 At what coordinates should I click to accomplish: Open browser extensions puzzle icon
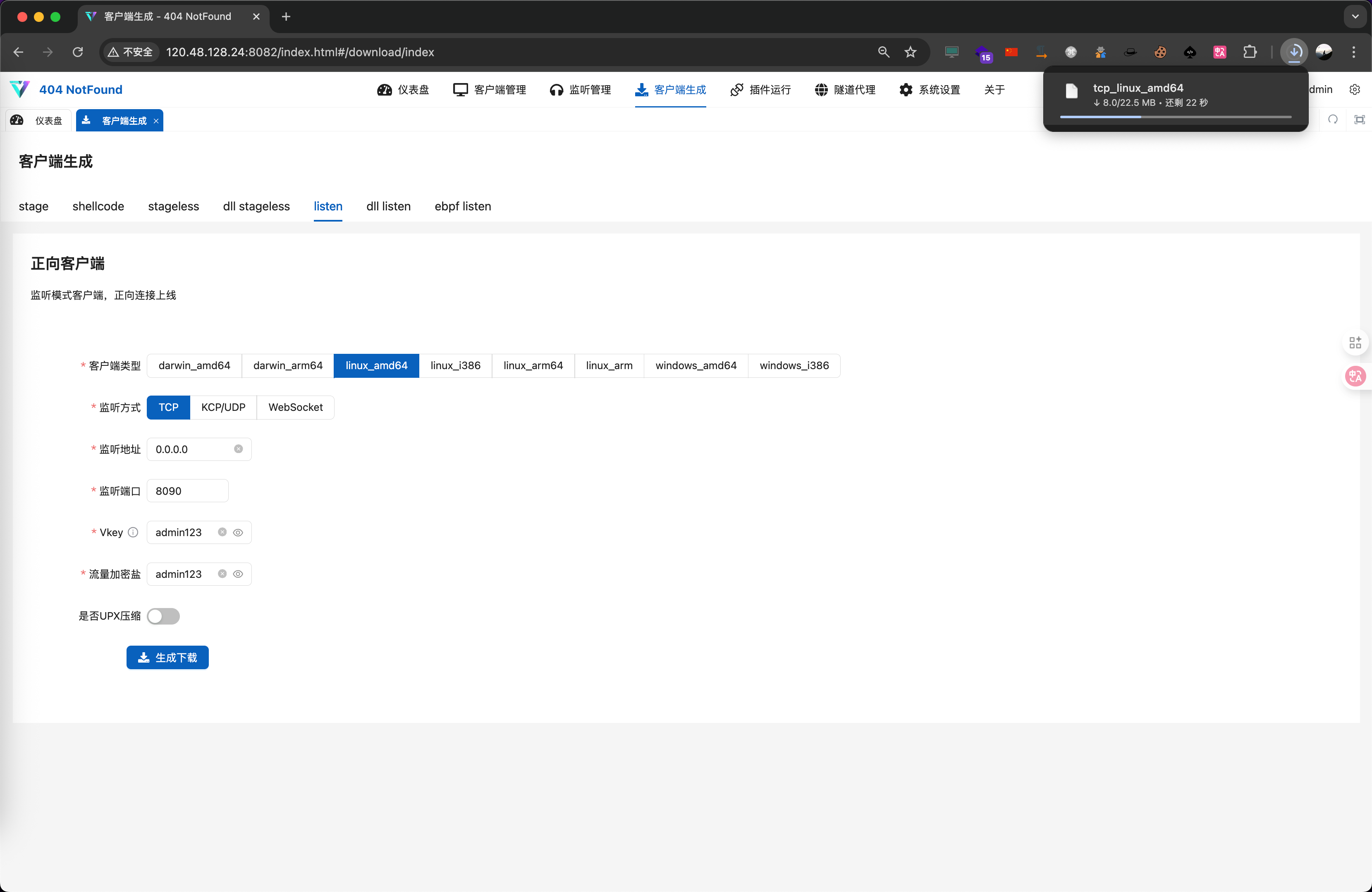[1250, 52]
